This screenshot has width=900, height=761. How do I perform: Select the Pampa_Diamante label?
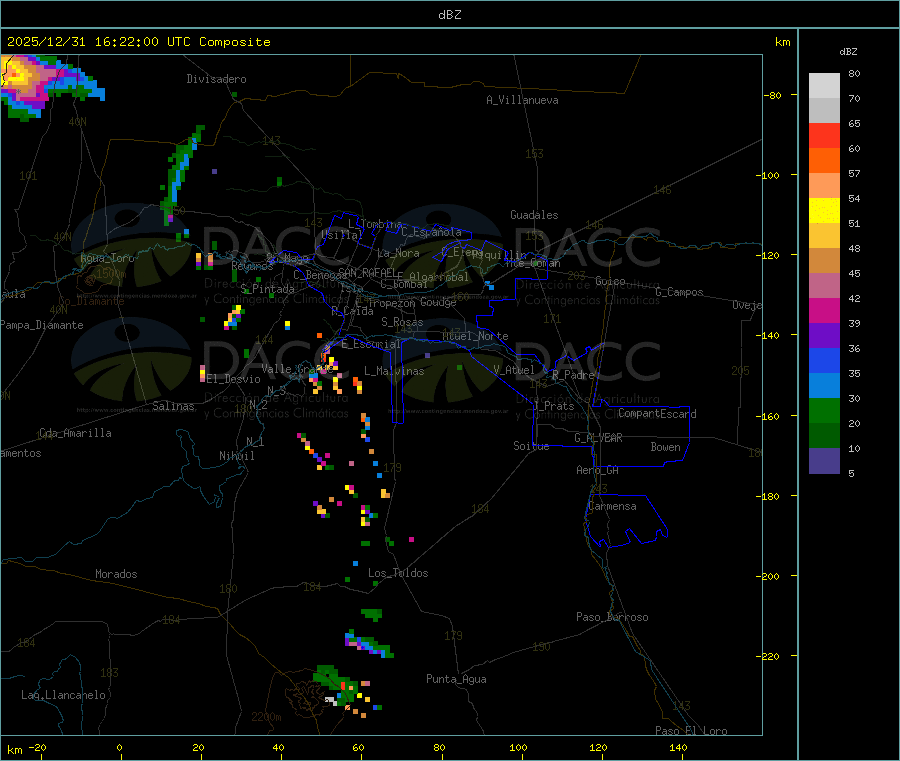tap(42, 325)
